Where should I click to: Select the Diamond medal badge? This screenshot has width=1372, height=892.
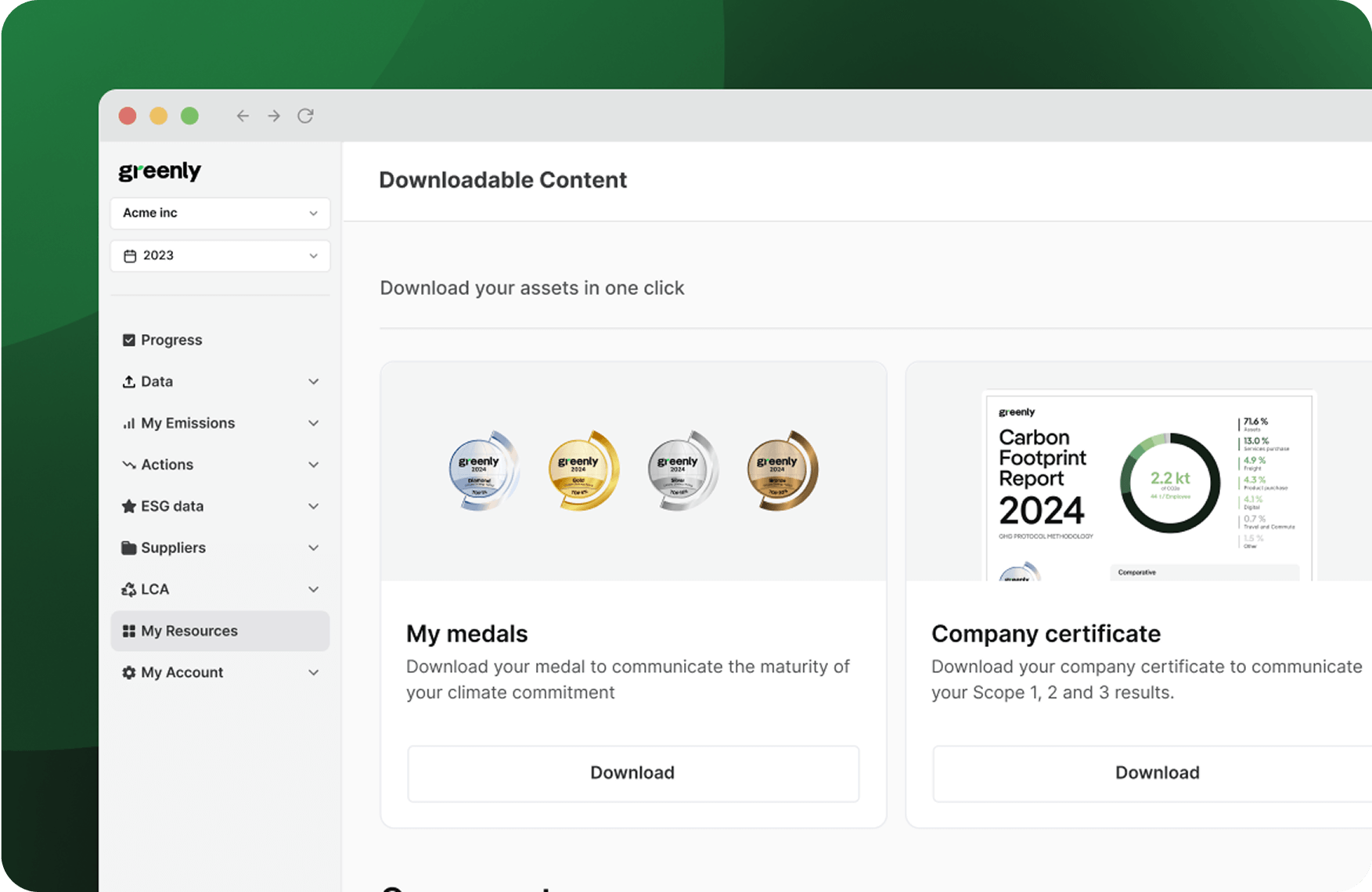484,470
